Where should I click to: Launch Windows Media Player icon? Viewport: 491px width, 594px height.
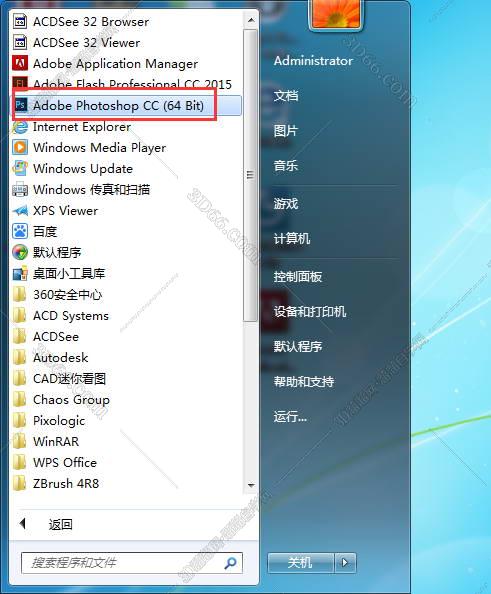pyautogui.click(x=20, y=147)
